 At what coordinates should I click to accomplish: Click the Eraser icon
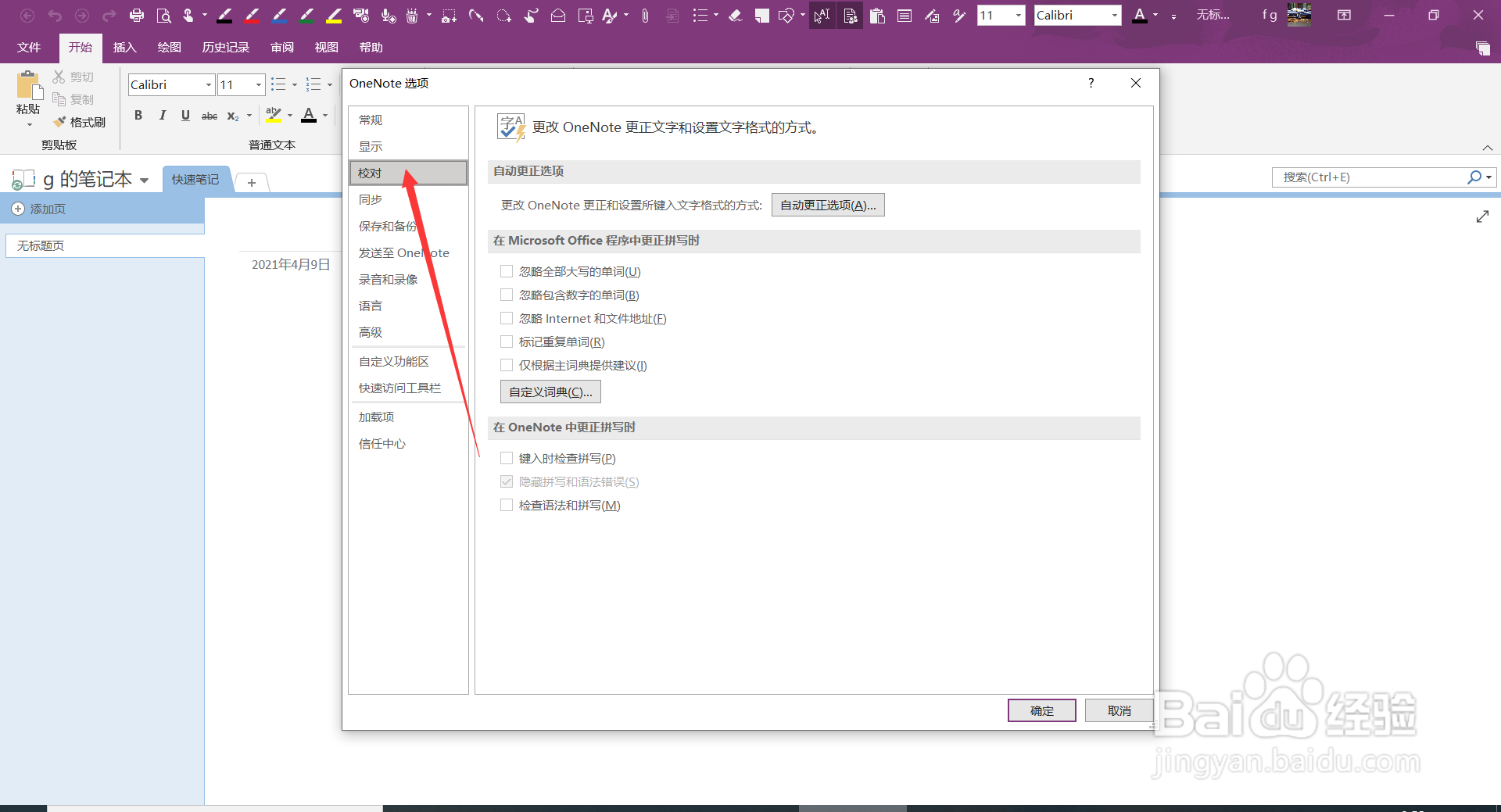click(x=735, y=15)
